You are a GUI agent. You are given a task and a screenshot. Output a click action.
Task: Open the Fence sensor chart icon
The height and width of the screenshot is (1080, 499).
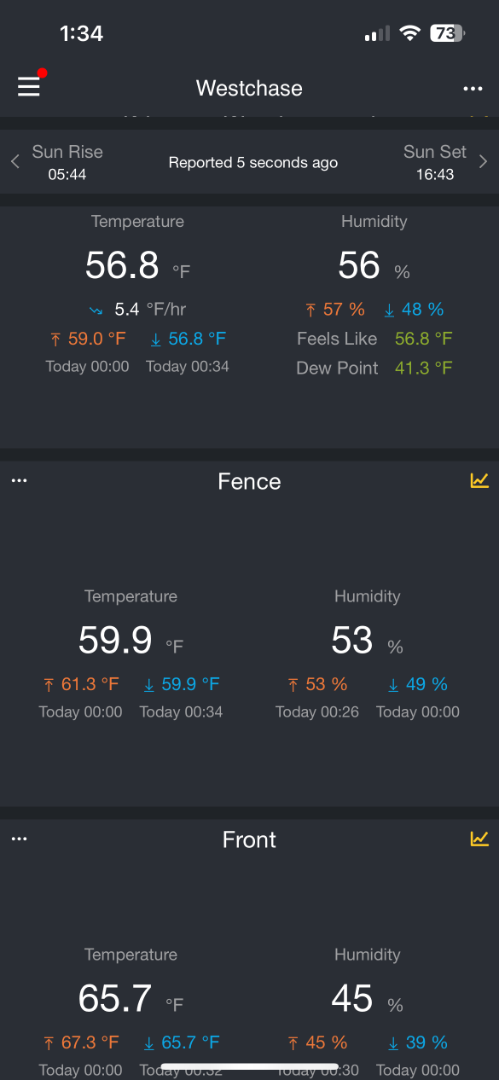(x=480, y=480)
